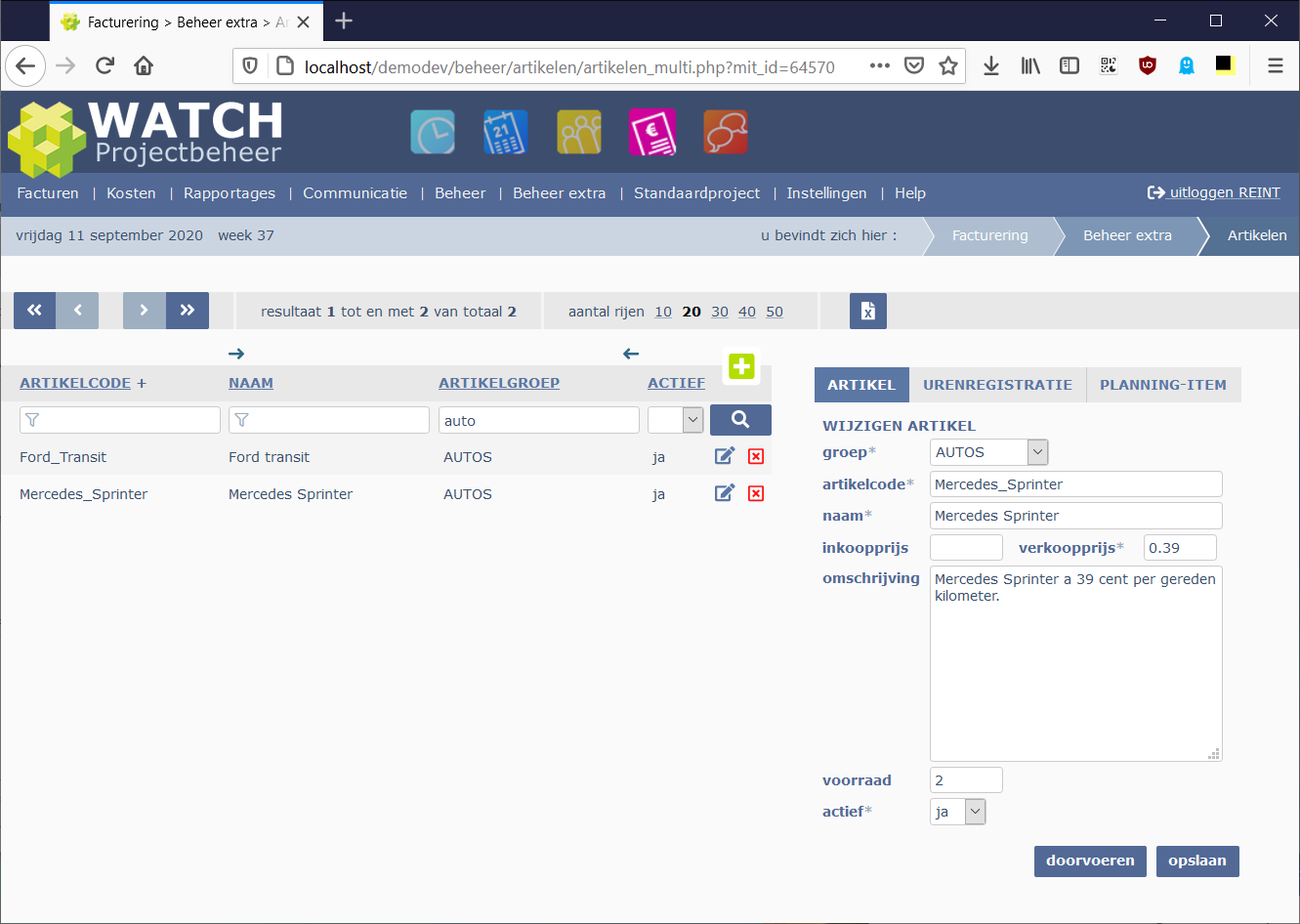Open the Facturen menu
The height and width of the screenshot is (924, 1300).
[x=48, y=193]
